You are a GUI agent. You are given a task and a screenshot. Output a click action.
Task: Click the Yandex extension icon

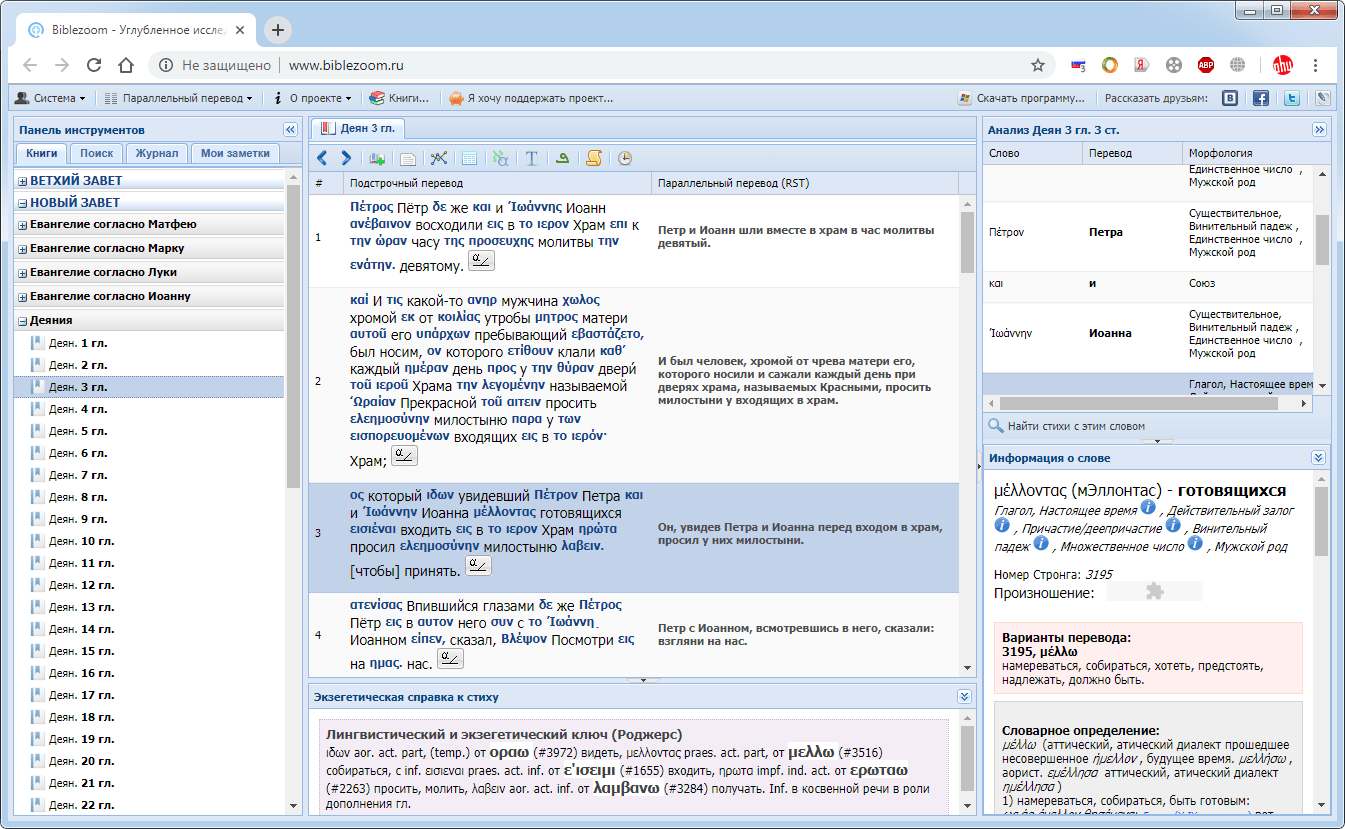pos(1141,65)
